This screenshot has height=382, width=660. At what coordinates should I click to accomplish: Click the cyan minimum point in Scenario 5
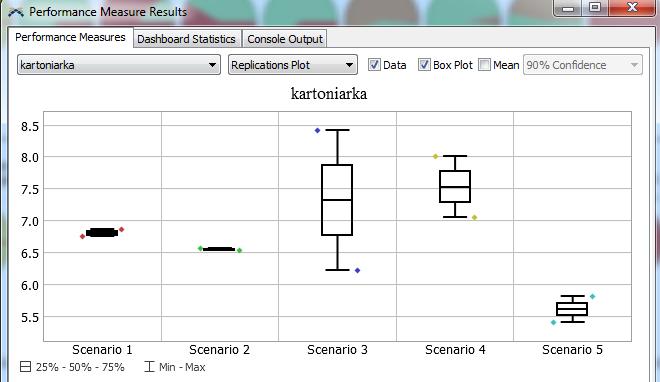[x=554, y=322]
